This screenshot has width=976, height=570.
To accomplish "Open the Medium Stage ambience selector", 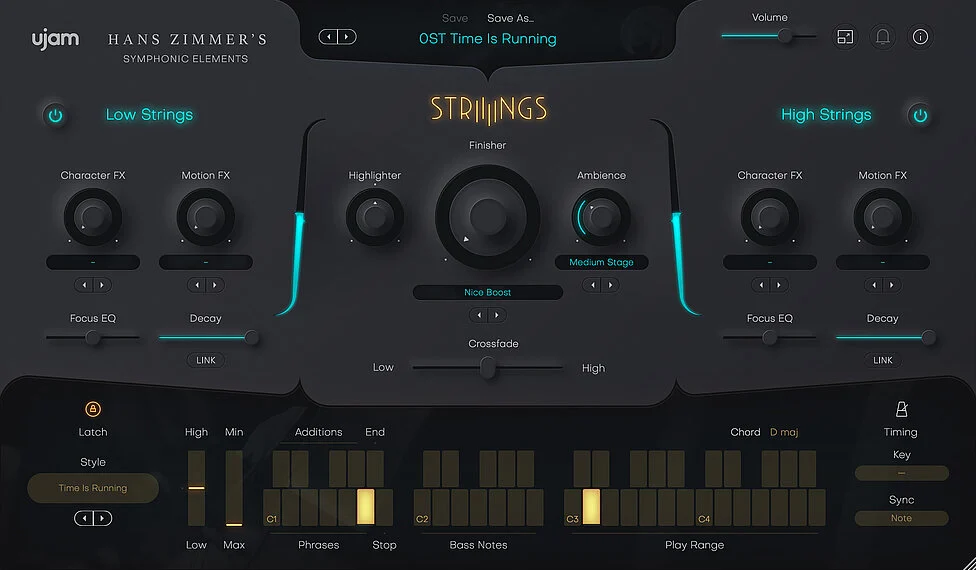I will pos(601,262).
